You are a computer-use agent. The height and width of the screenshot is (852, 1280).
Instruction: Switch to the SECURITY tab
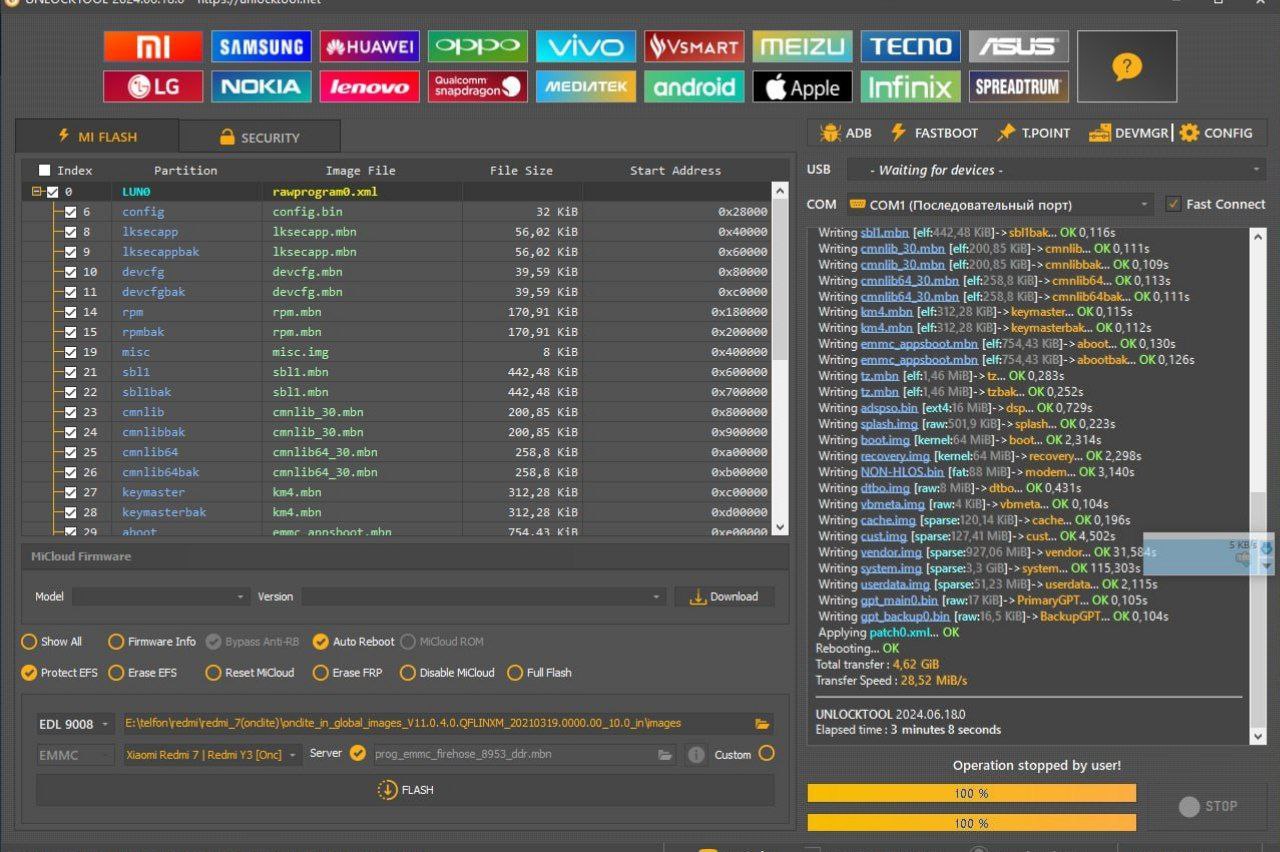point(259,137)
